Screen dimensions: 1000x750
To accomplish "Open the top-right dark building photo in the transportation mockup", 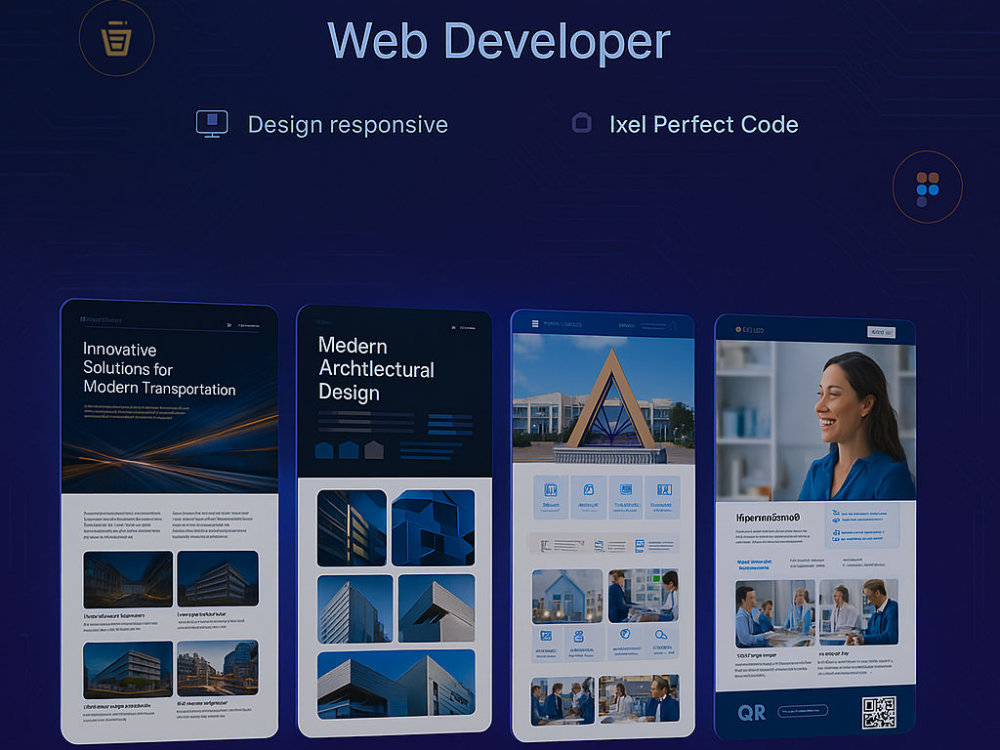I will click(218, 579).
